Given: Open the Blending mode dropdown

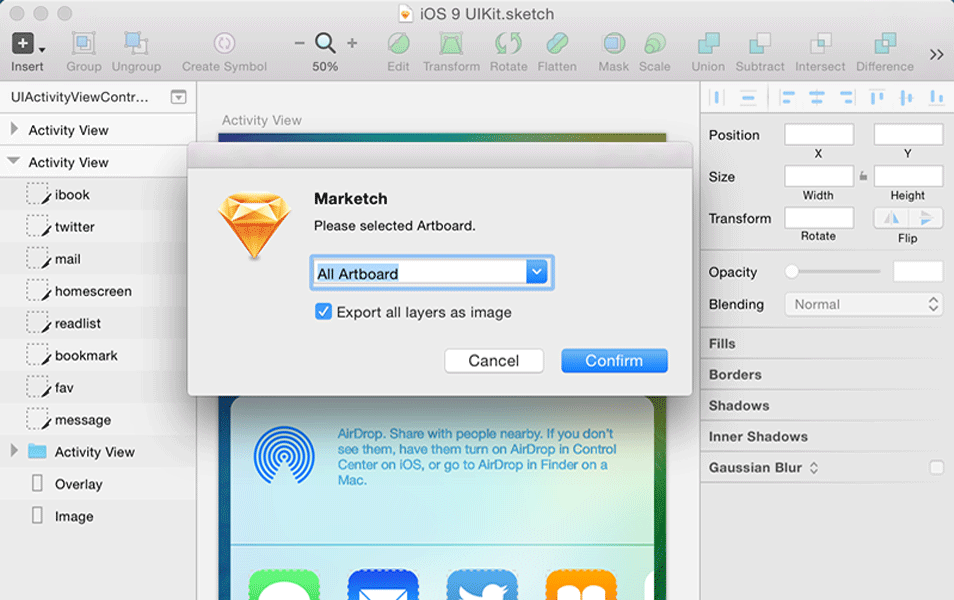Looking at the screenshot, I should pos(863,304).
